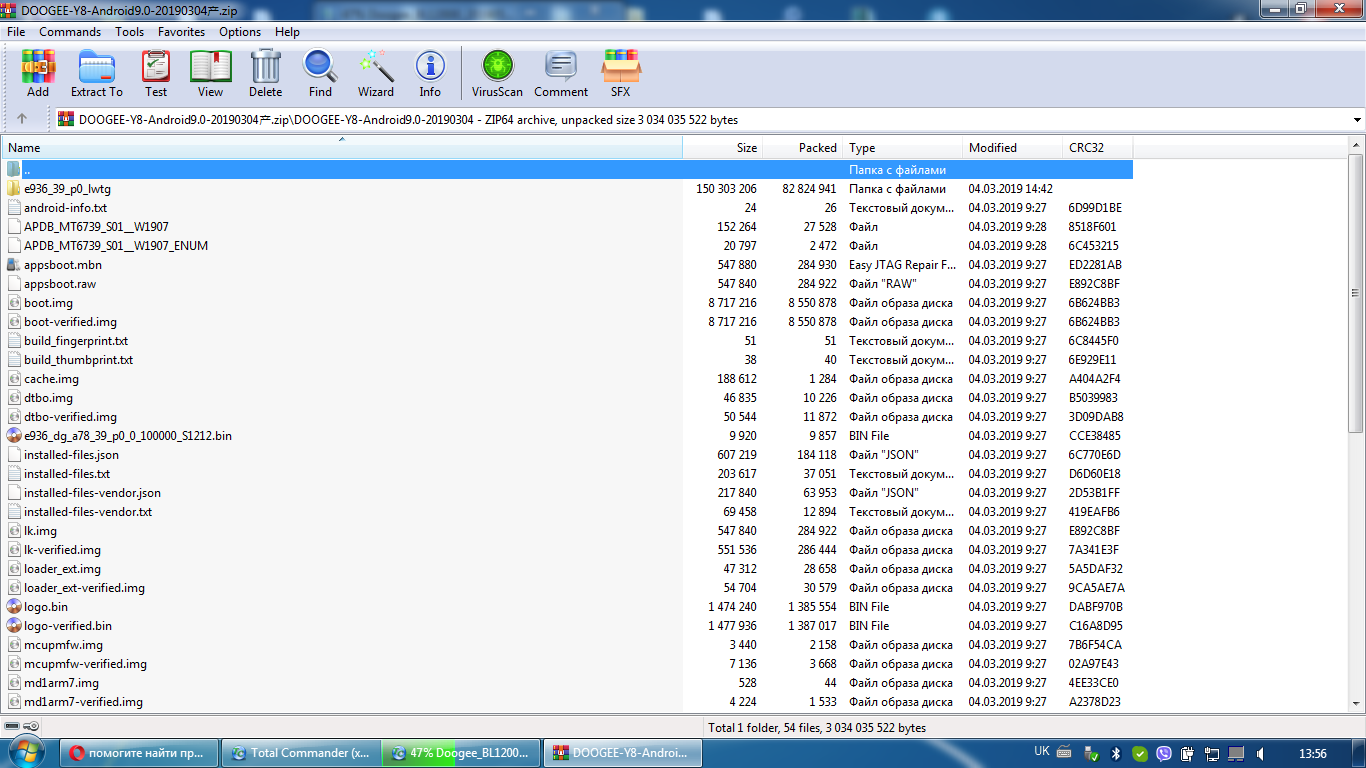Open the Windows Start button
The height and width of the screenshot is (768, 1366).
pos(24,752)
